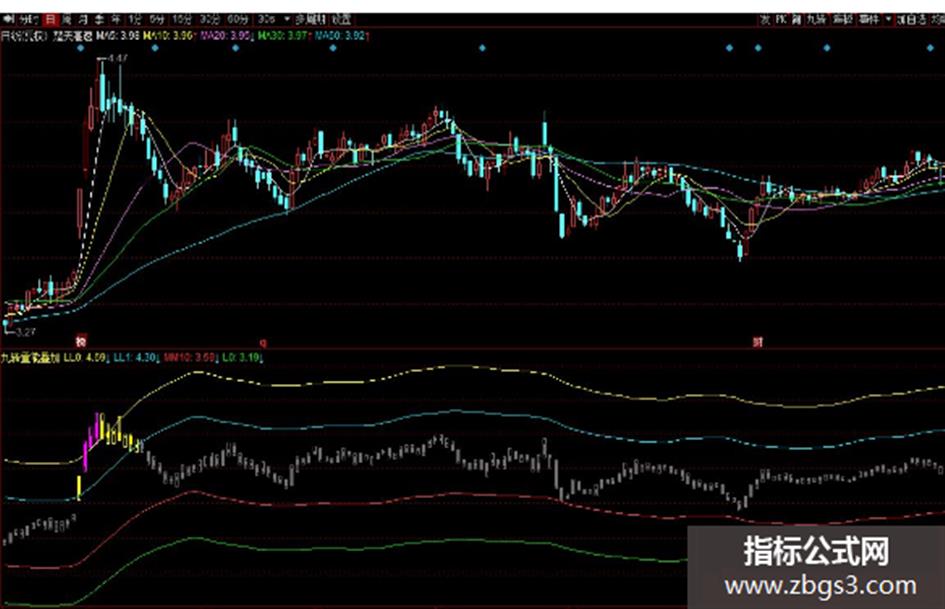Switch to the 分时 intraday view
945x609 pixels.
30,19
